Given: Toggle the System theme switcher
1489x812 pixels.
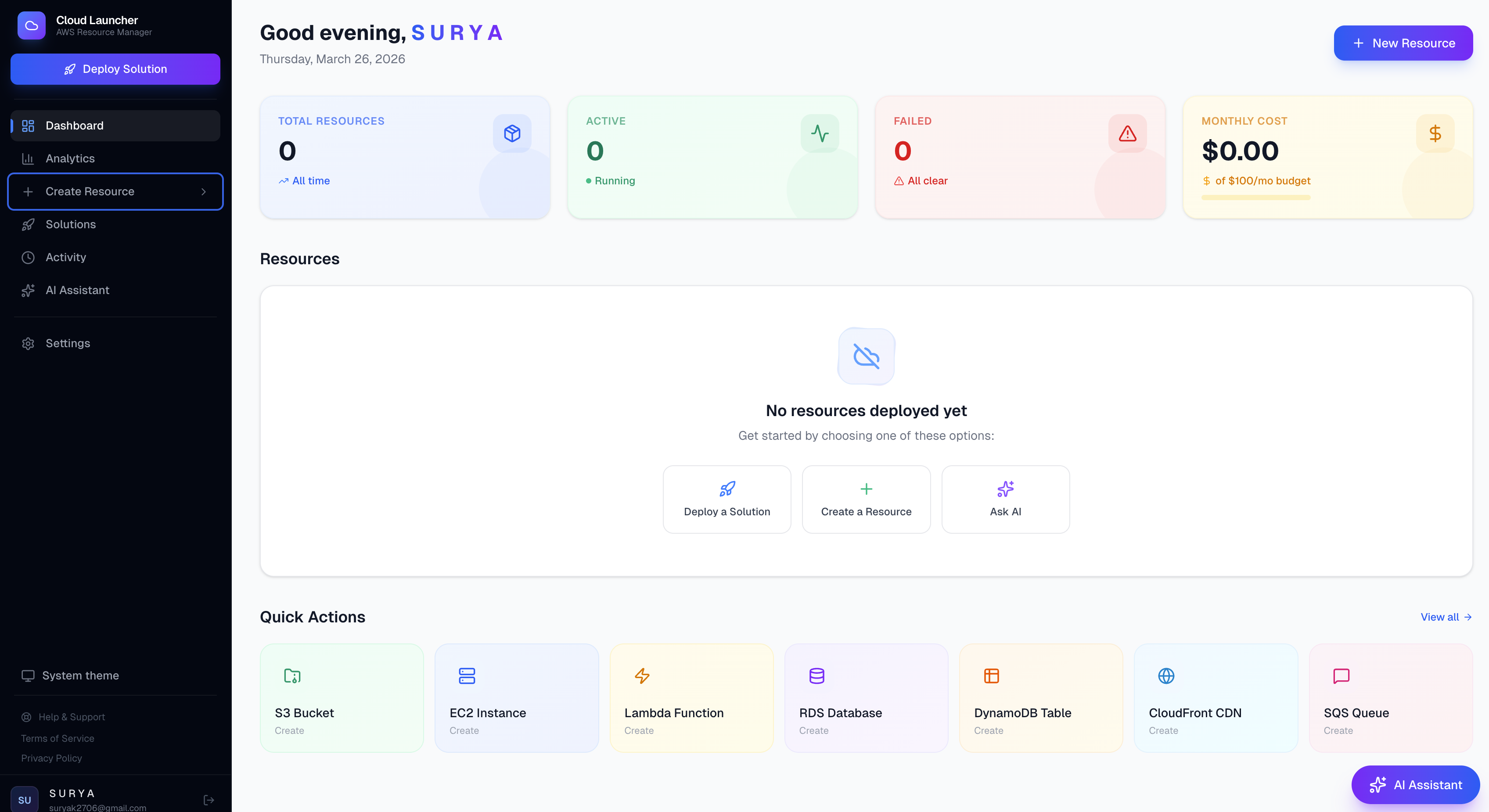Looking at the screenshot, I should point(71,675).
